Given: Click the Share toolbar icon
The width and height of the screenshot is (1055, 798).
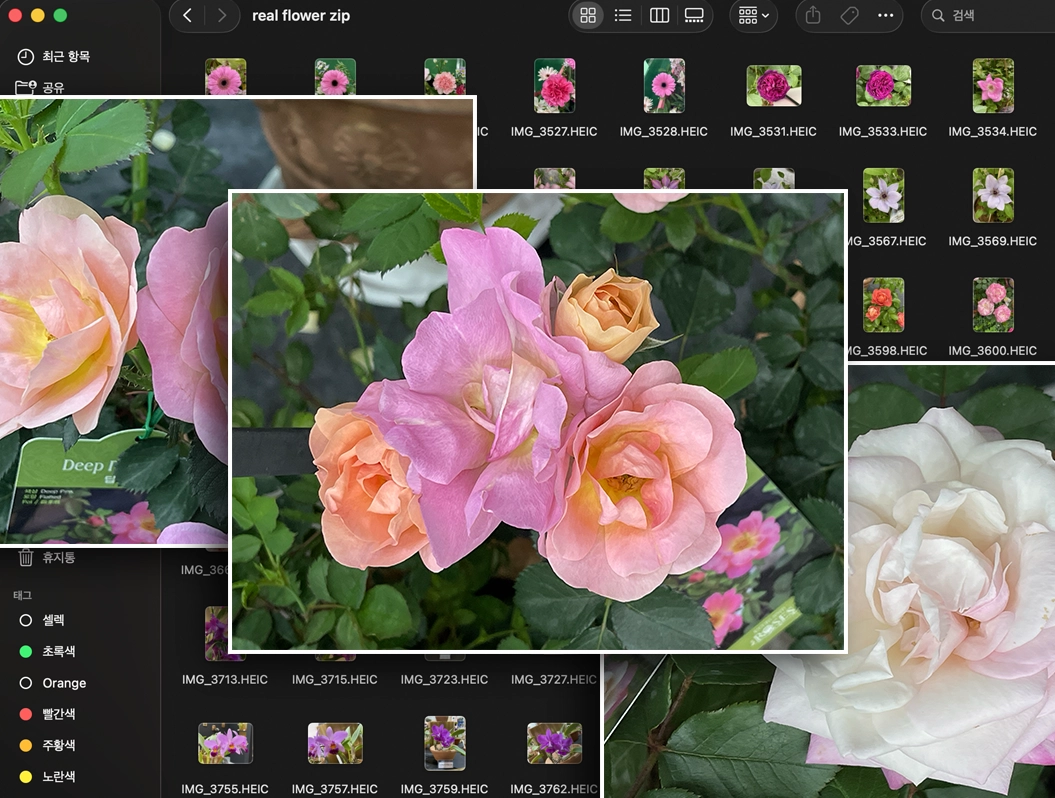Looking at the screenshot, I should coord(813,15).
